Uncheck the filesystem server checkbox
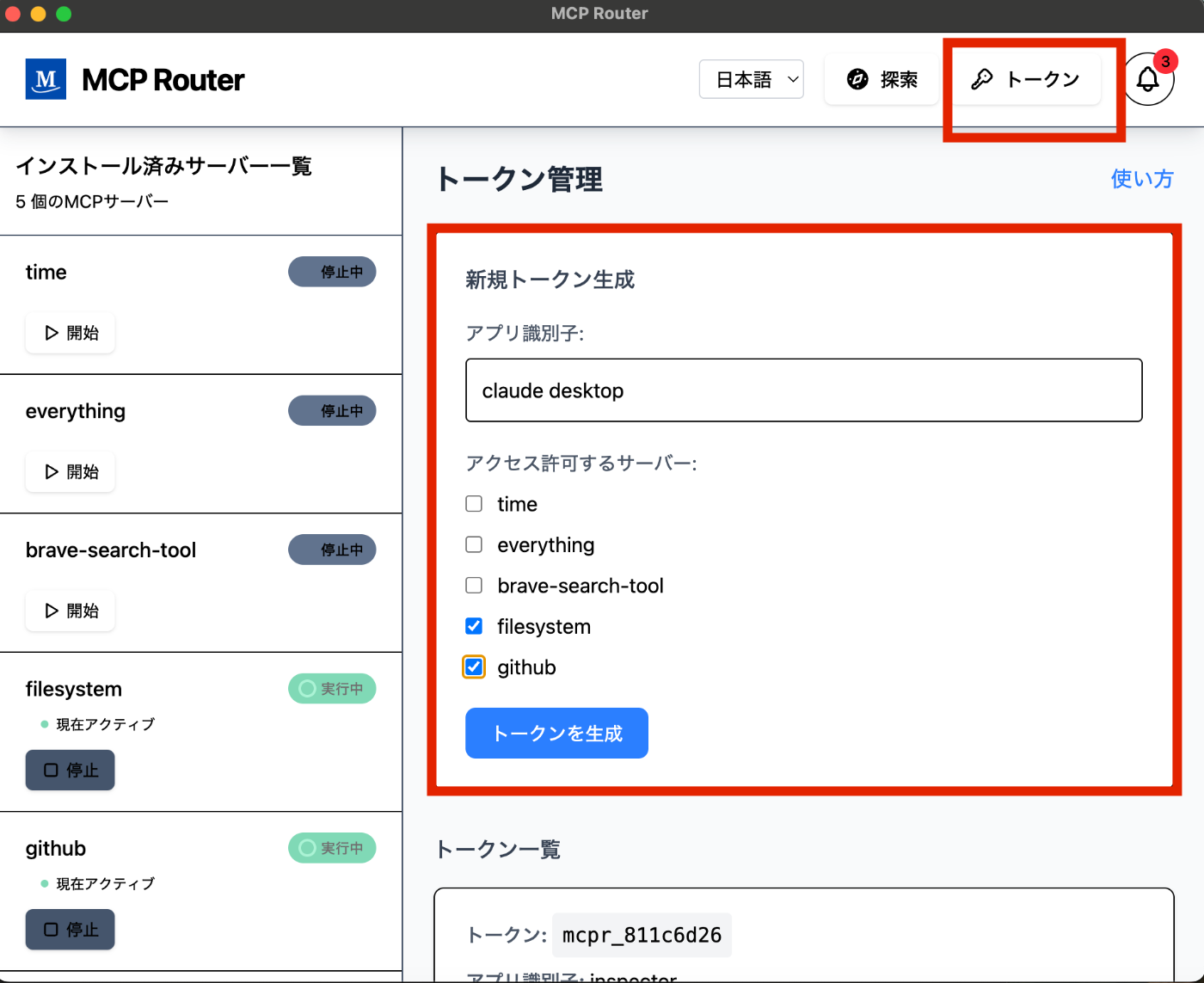 pos(474,626)
